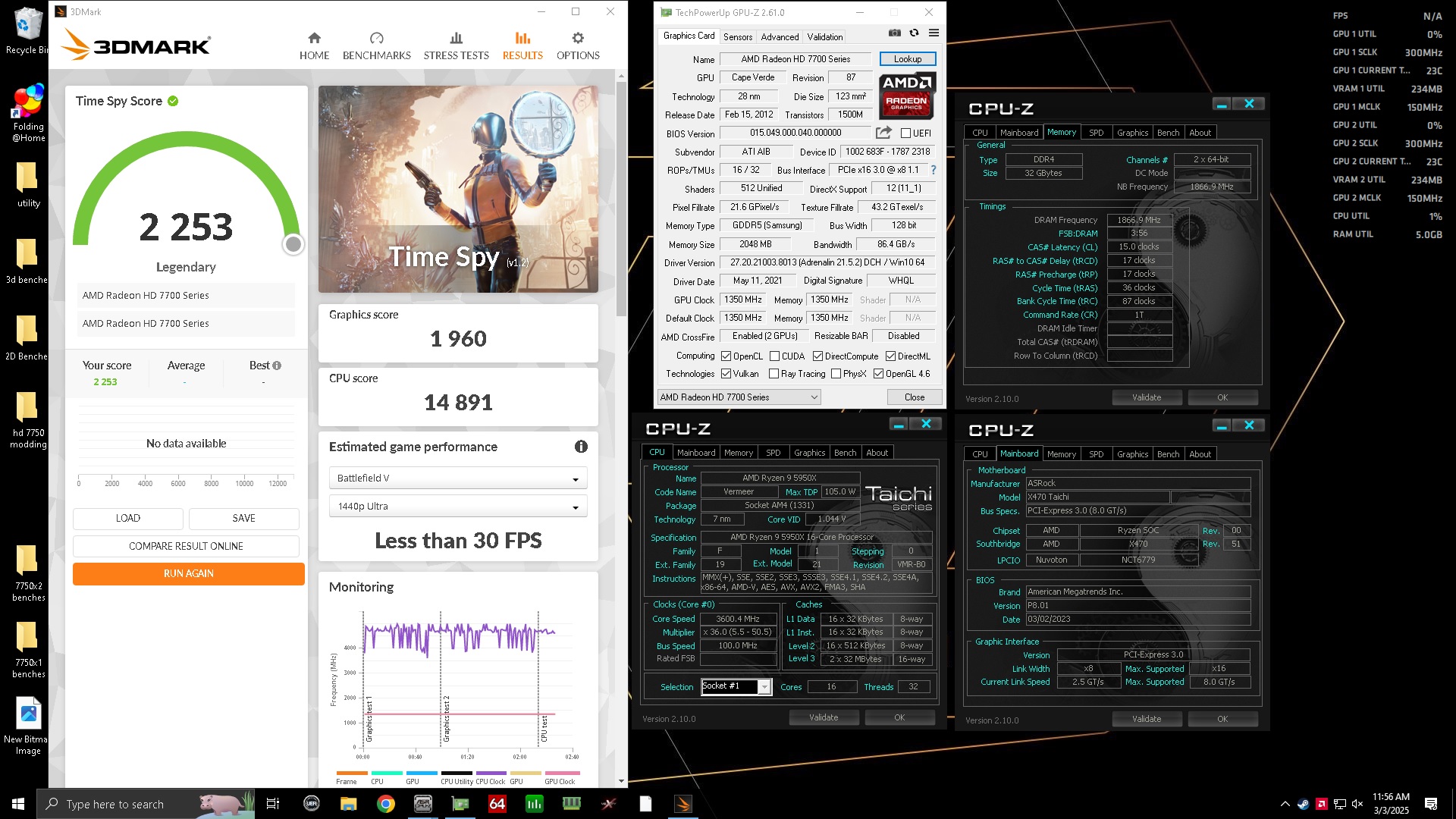Switch to GPU-Z Sensors tab
This screenshot has width=1456, height=819.
pyautogui.click(x=738, y=36)
